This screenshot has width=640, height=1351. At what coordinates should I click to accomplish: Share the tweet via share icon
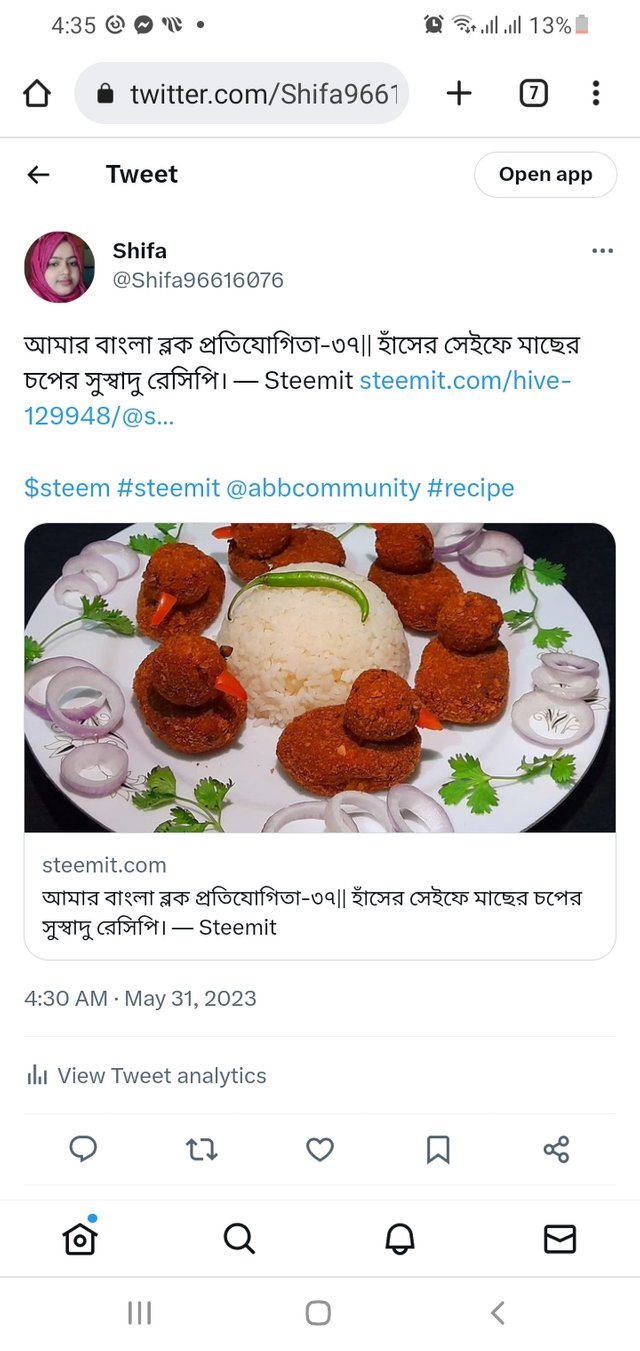click(556, 1149)
